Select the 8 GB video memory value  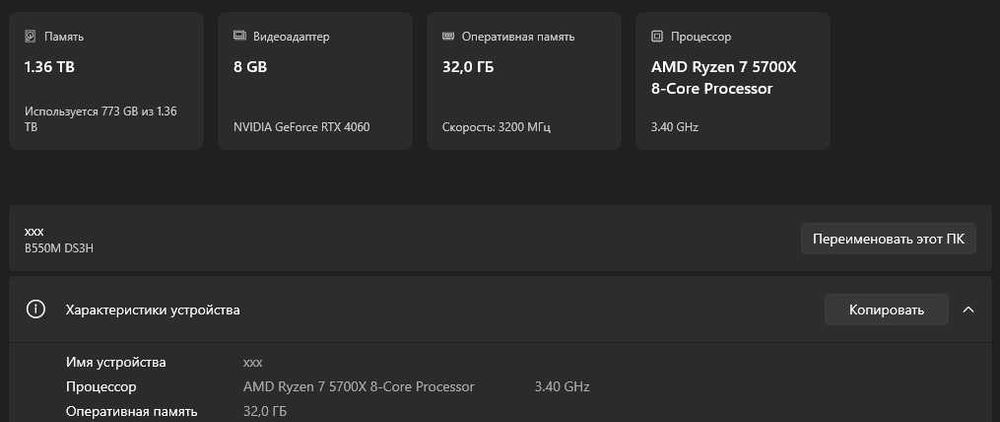tap(250, 67)
